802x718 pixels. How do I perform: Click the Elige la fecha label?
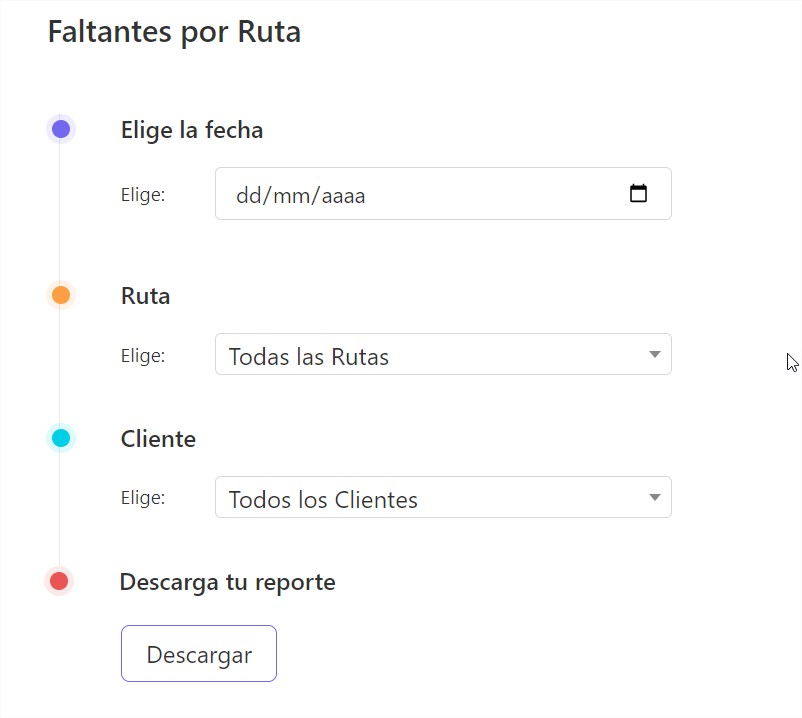click(191, 129)
